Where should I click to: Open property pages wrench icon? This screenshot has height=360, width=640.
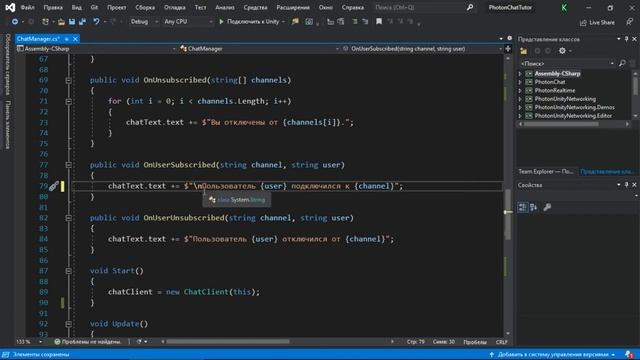pos(547,207)
